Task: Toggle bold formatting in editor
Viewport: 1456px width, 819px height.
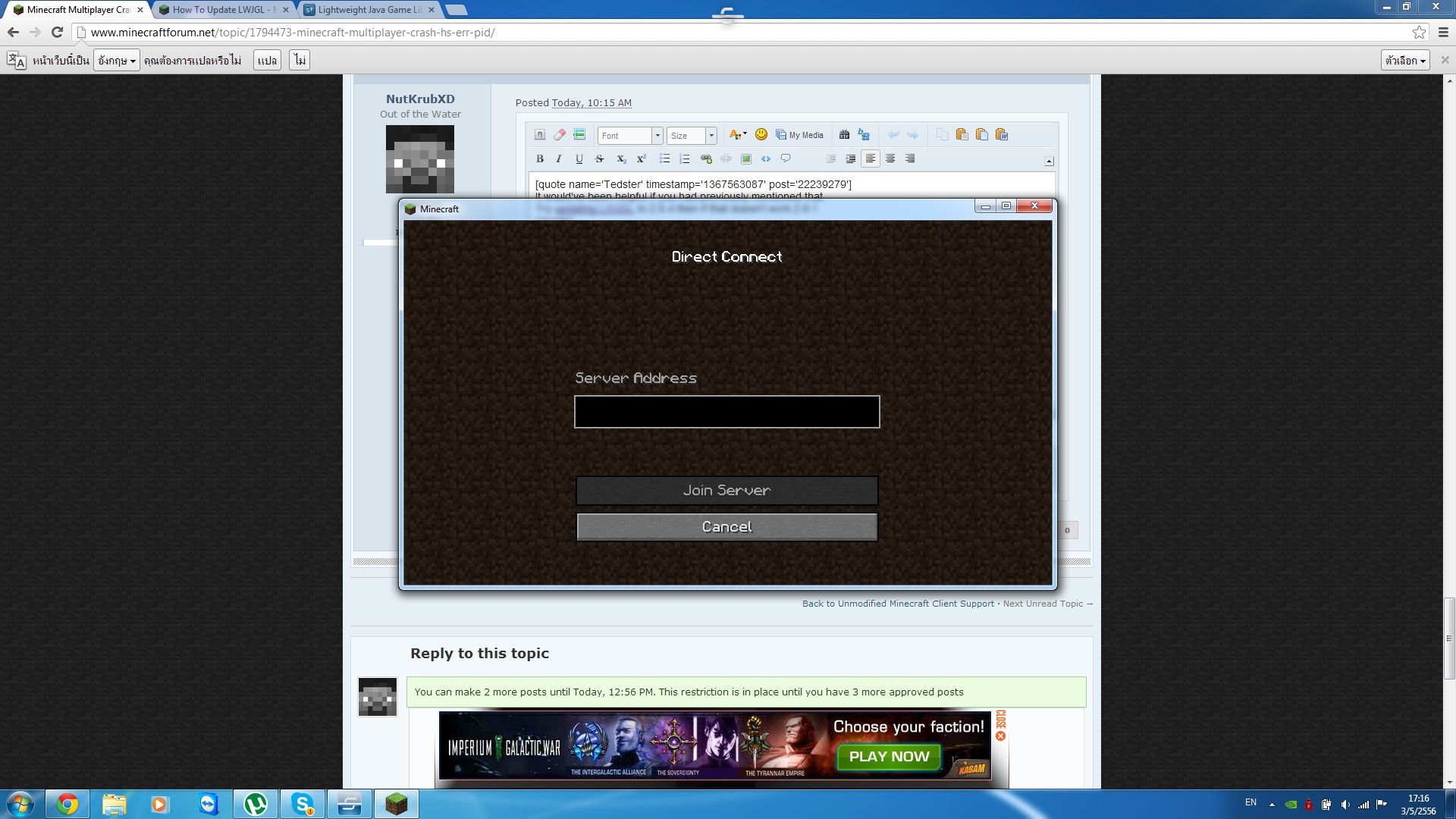Action: click(x=540, y=159)
